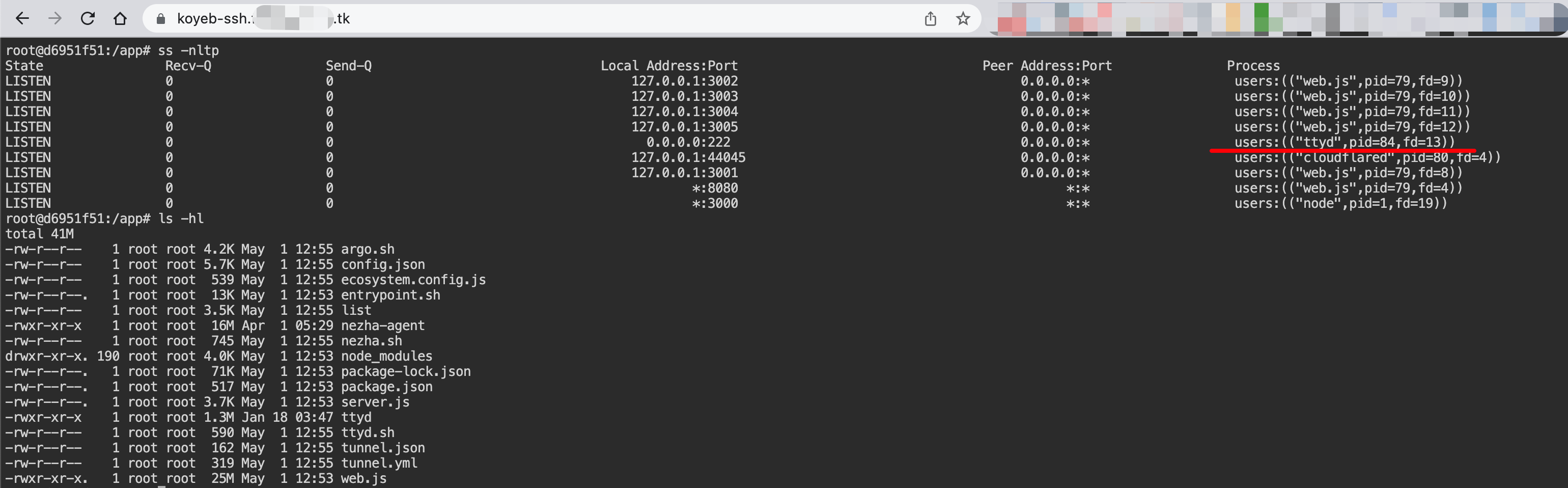Click the 'Recv-Q' column header
The height and width of the screenshot is (488, 1568).
pyautogui.click(x=188, y=66)
